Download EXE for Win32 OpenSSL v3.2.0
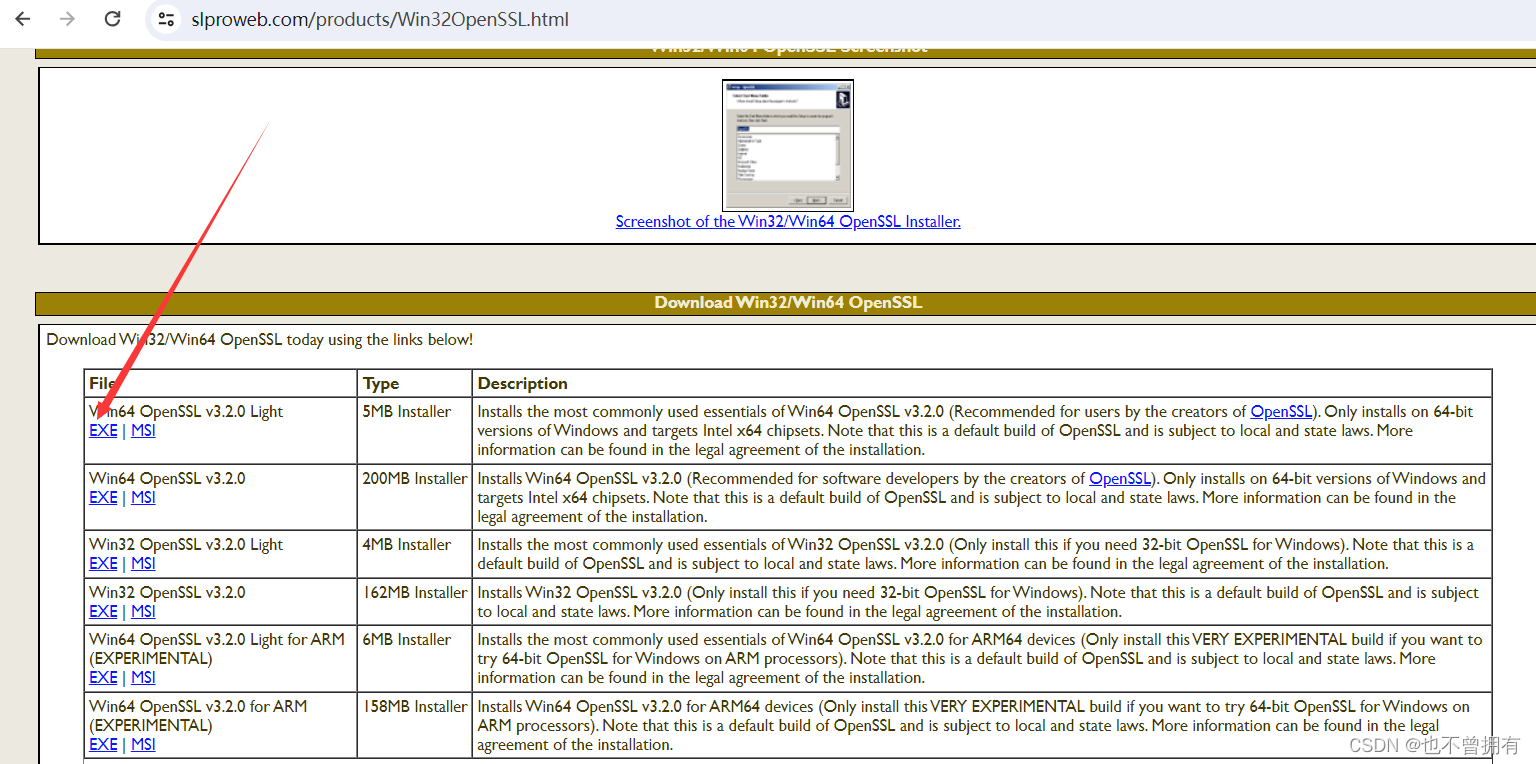This screenshot has height=764, width=1536. 103,611
